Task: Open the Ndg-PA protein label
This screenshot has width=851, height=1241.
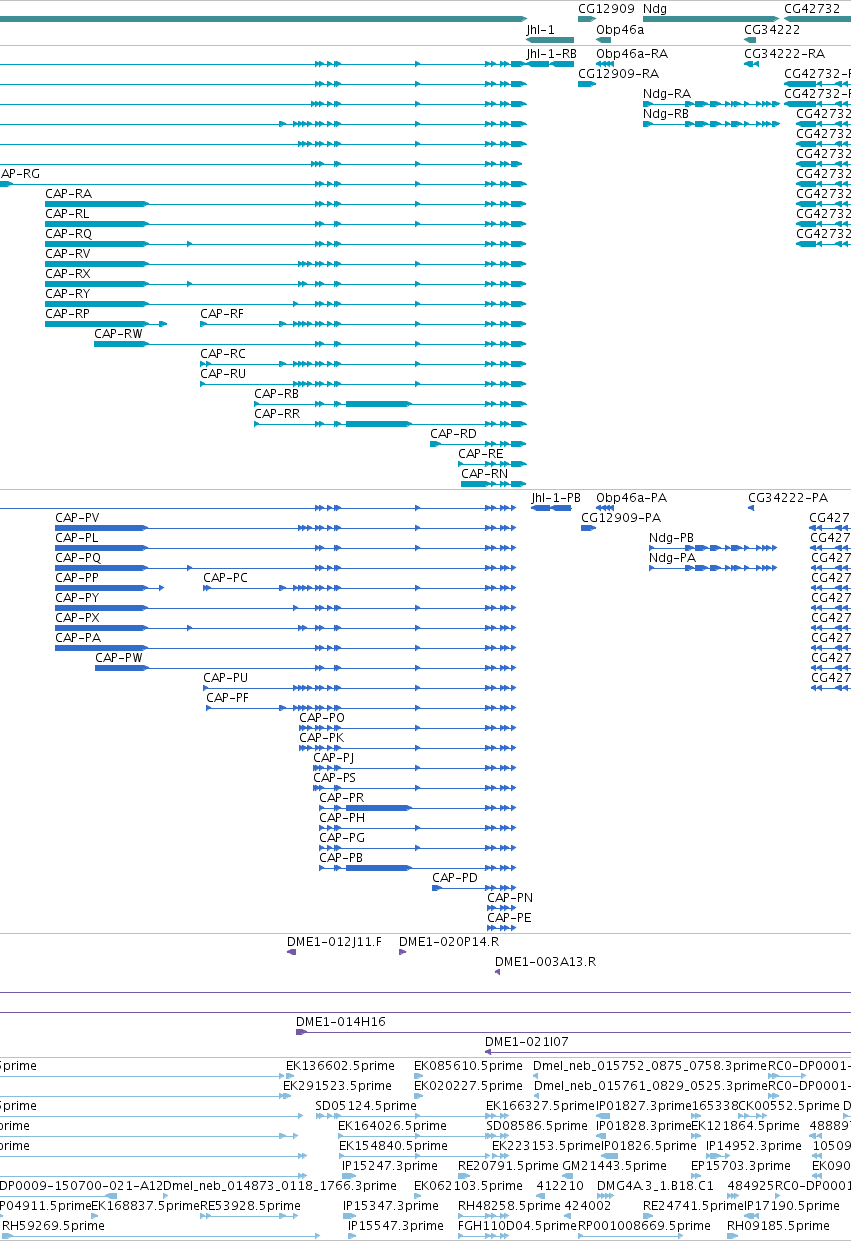Action: pos(672,558)
